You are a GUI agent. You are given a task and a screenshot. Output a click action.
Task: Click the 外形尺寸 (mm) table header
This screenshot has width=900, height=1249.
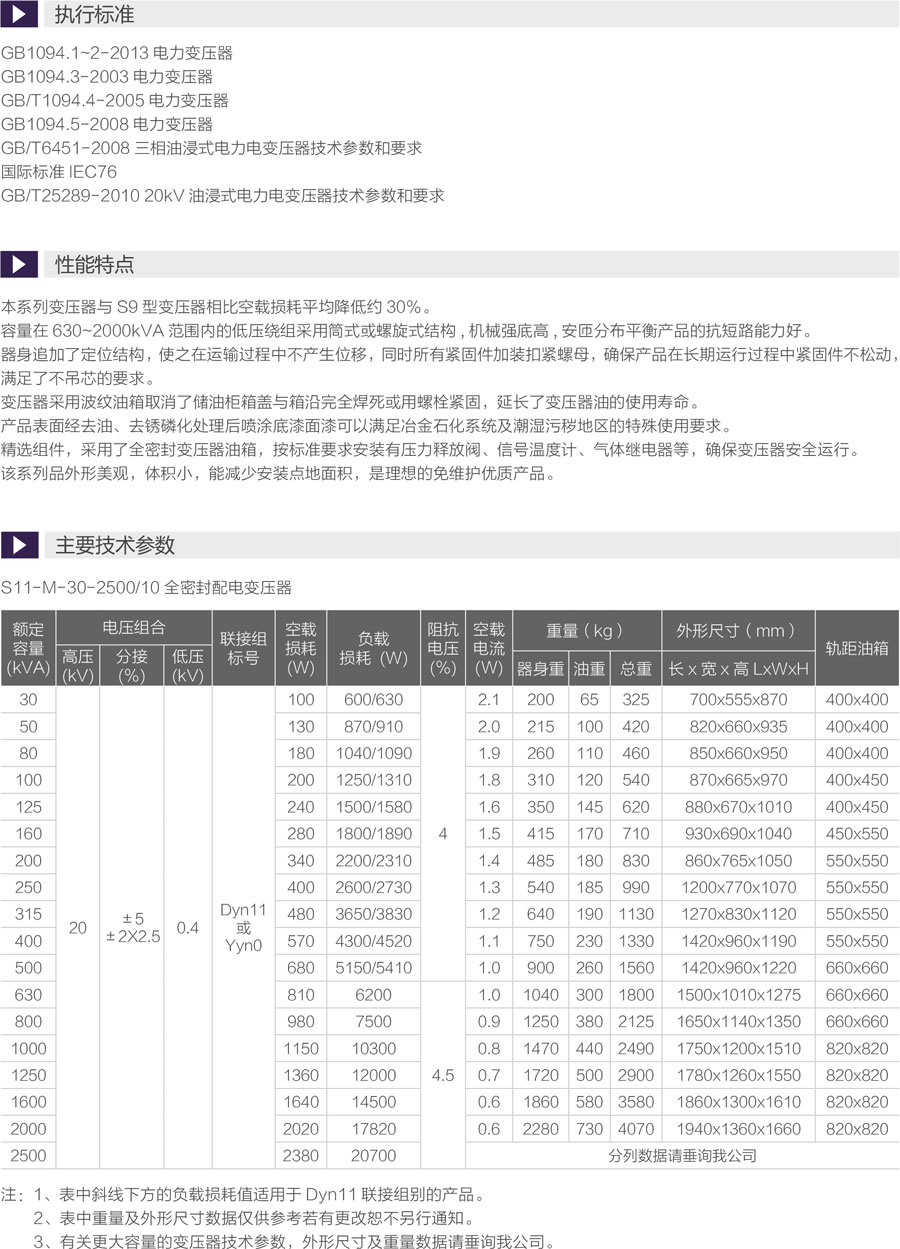[x=737, y=630]
